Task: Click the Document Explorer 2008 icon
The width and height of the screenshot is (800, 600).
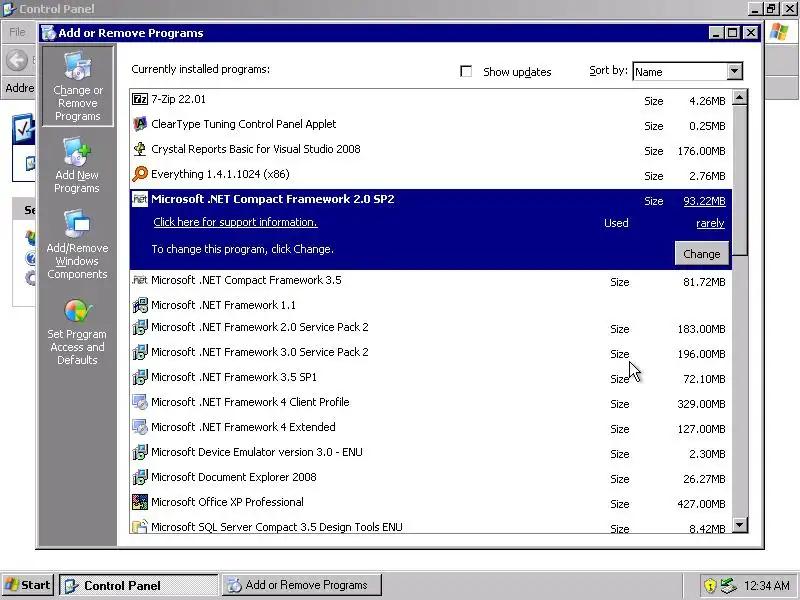Action: [140, 477]
